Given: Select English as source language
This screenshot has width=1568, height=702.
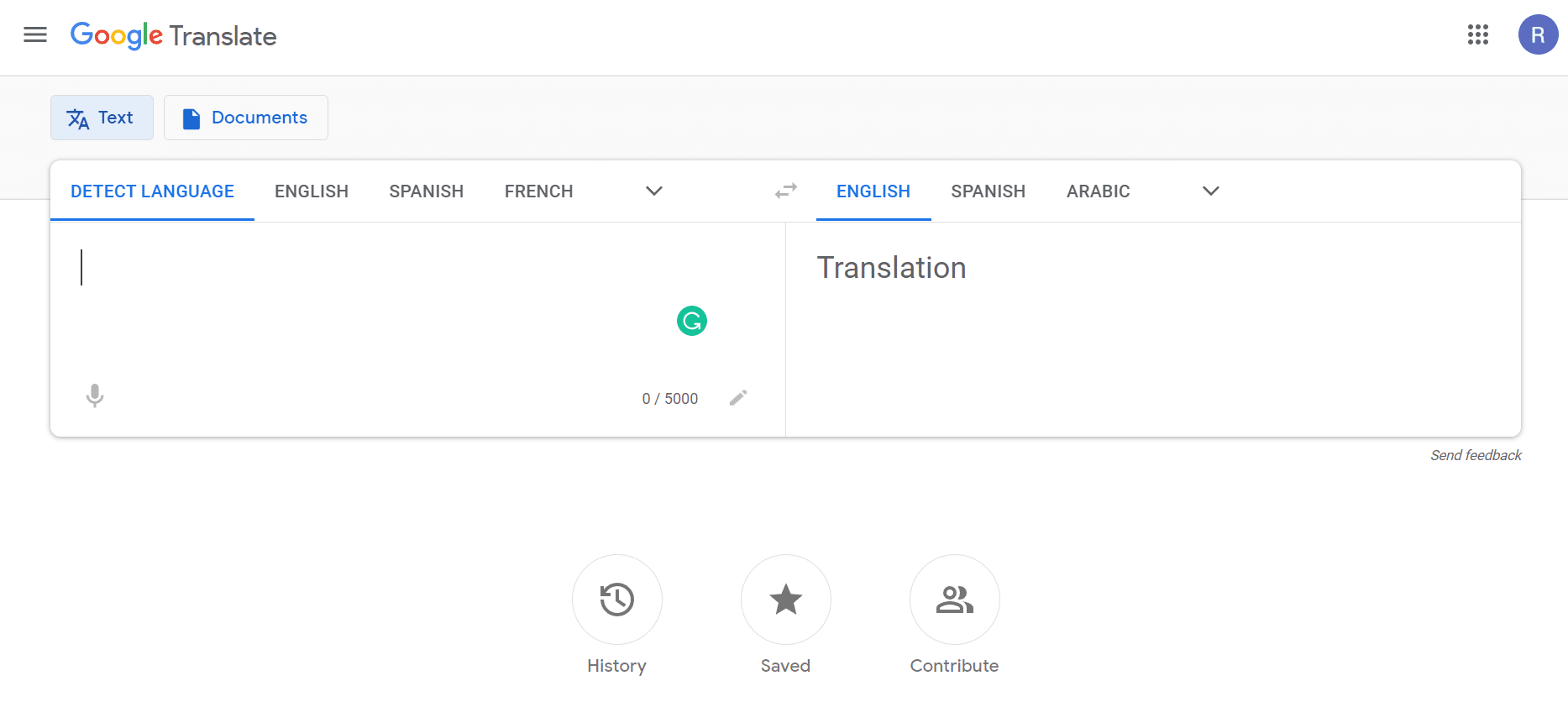Looking at the screenshot, I should click(312, 191).
